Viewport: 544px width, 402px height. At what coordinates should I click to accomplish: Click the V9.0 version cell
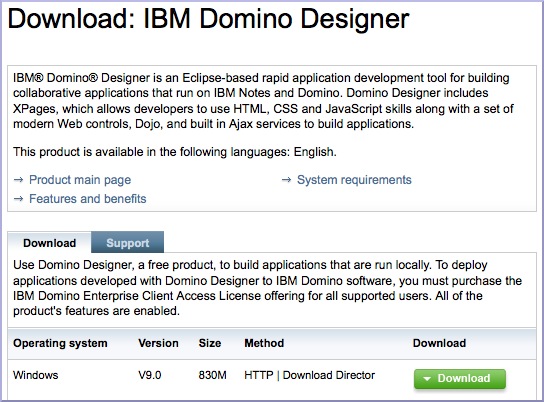(x=150, y=375)
